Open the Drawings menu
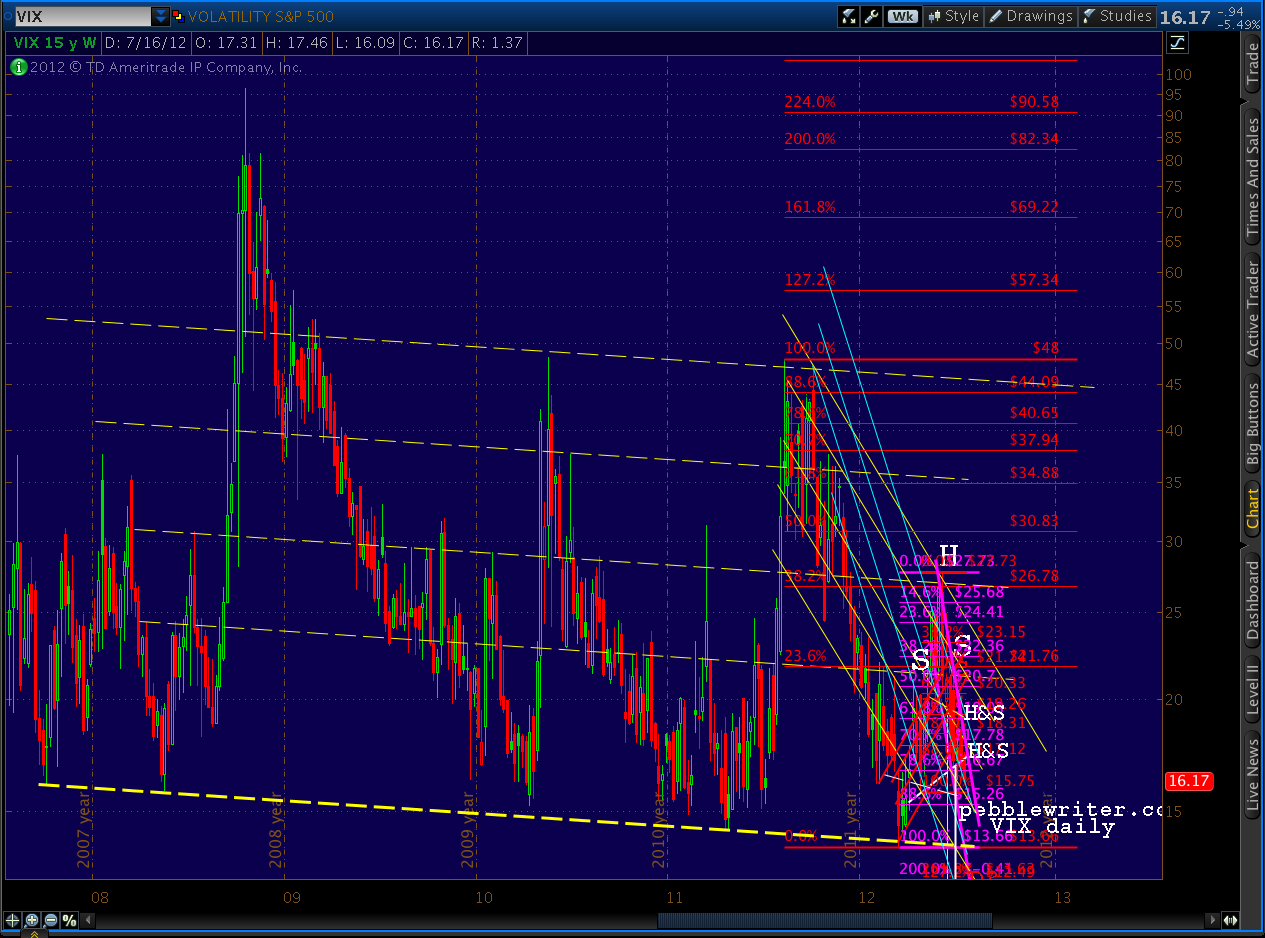The image size is (1265, 938). click(x=1030, y=16)
